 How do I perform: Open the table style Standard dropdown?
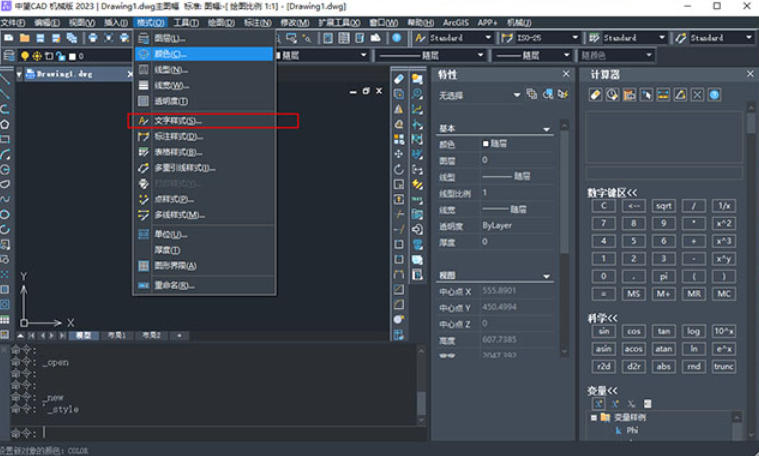pyautogui.click(x=661, y=38)
